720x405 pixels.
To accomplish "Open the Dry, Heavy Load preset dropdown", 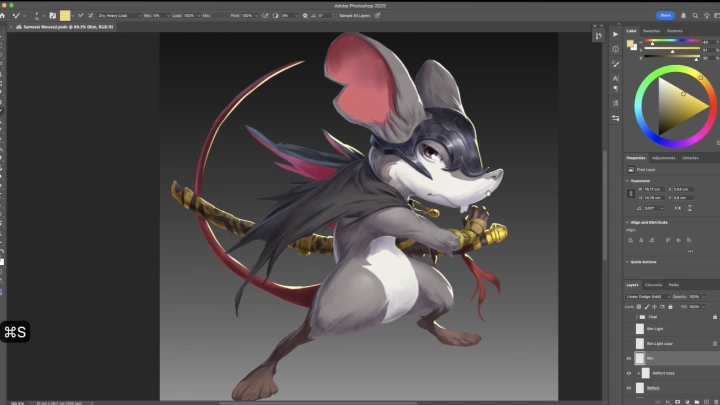I will (x=119, y=16).
